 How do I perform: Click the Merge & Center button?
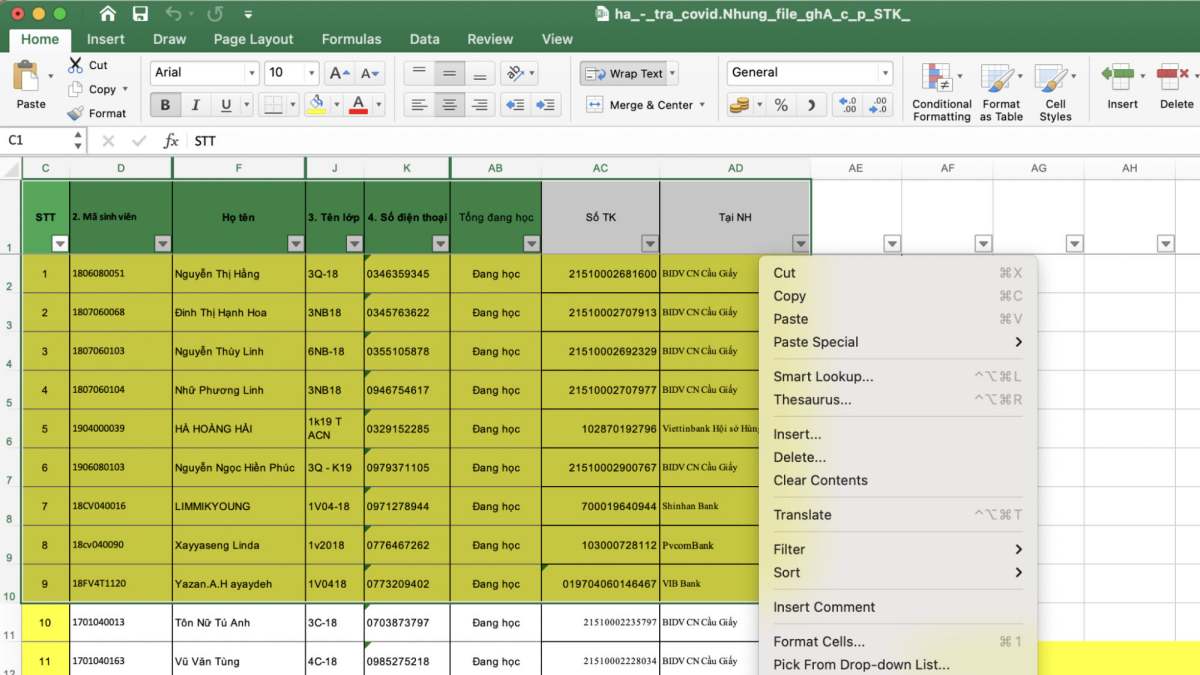click(644, 105)
